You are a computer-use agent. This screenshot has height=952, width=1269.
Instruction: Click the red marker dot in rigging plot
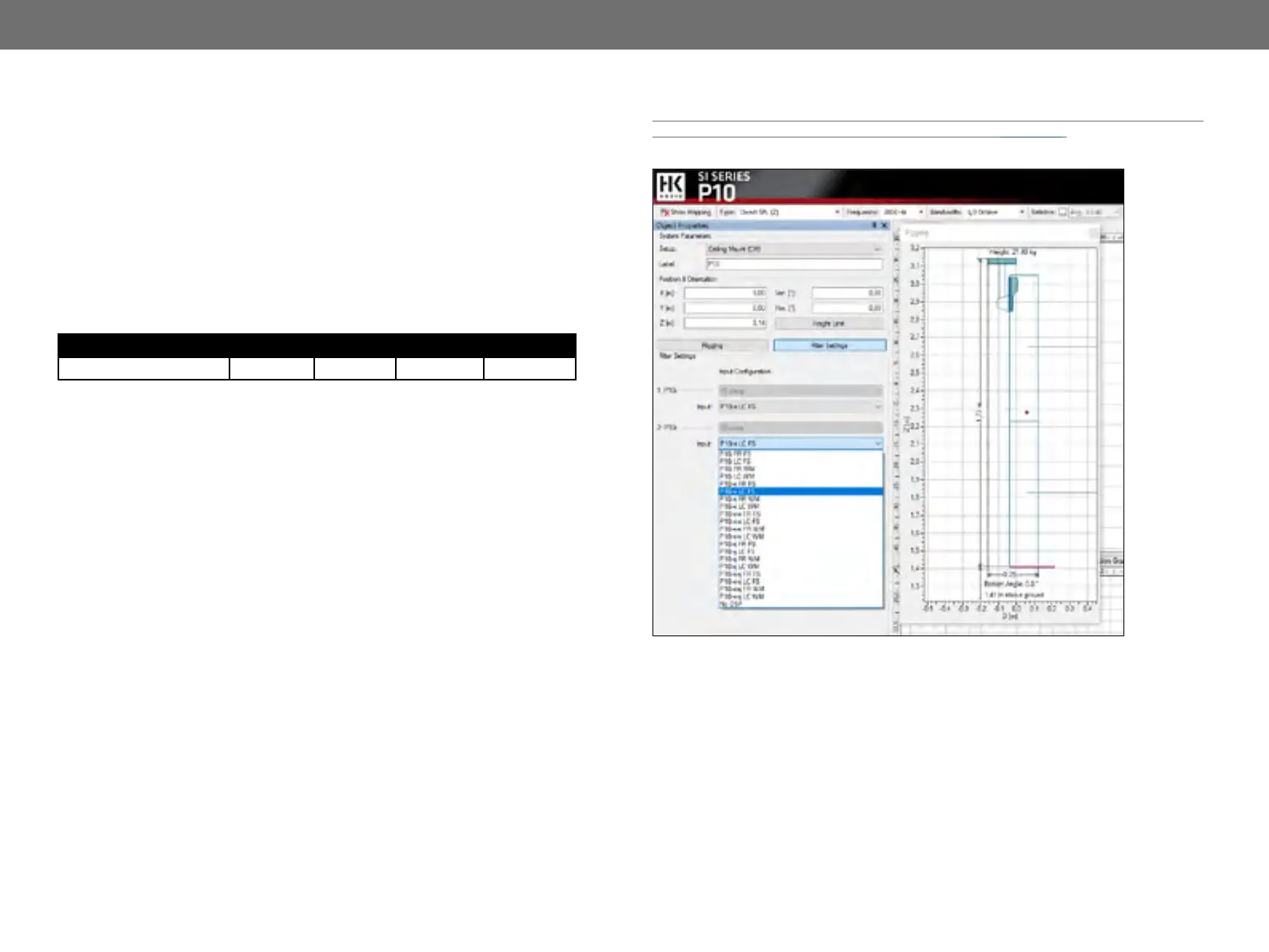(1027, 412)
